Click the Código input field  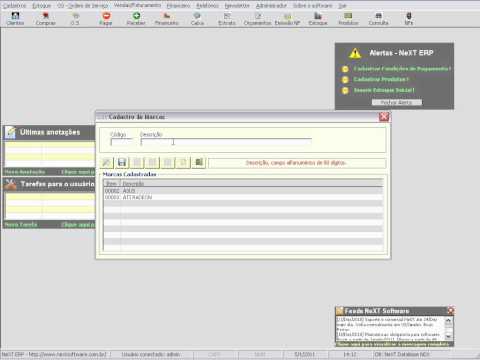coord(121,142)
